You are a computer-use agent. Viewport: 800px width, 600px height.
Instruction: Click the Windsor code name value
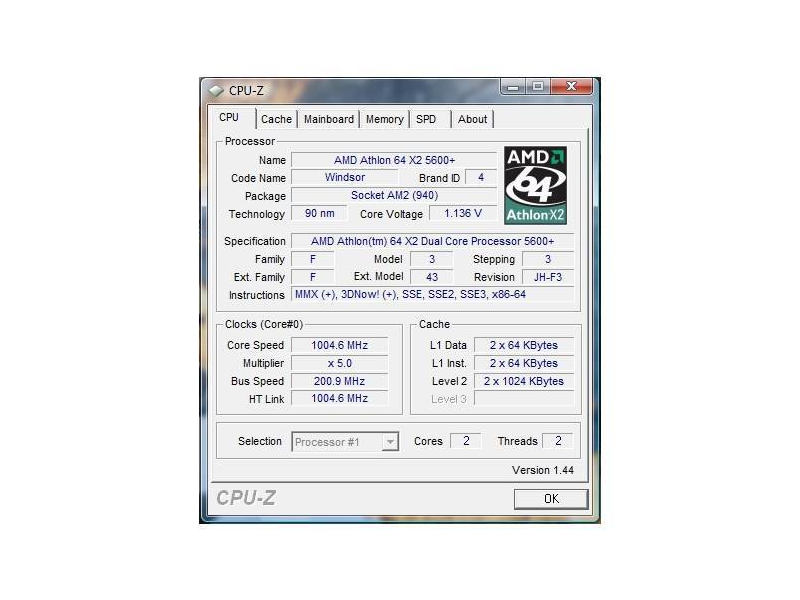345,178
